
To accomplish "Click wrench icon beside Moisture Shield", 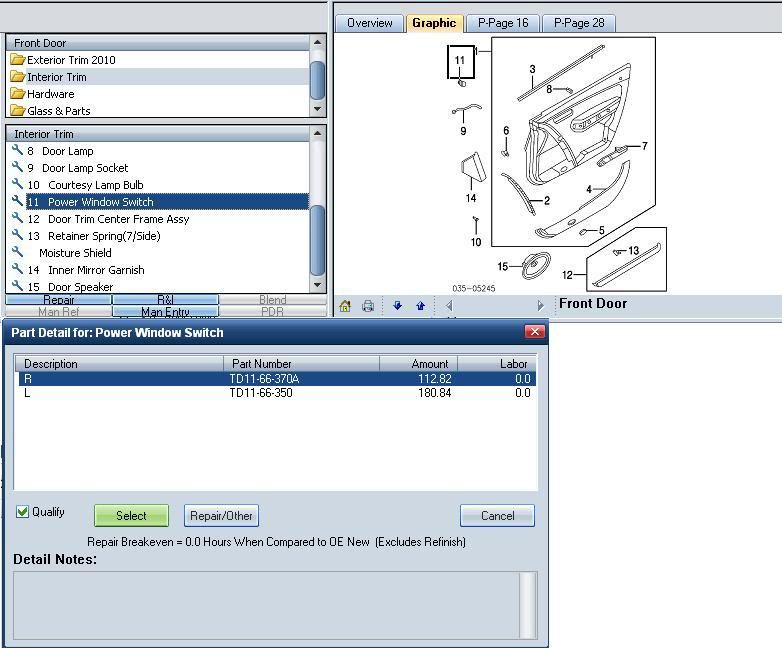I will click(x=17, y=252).
